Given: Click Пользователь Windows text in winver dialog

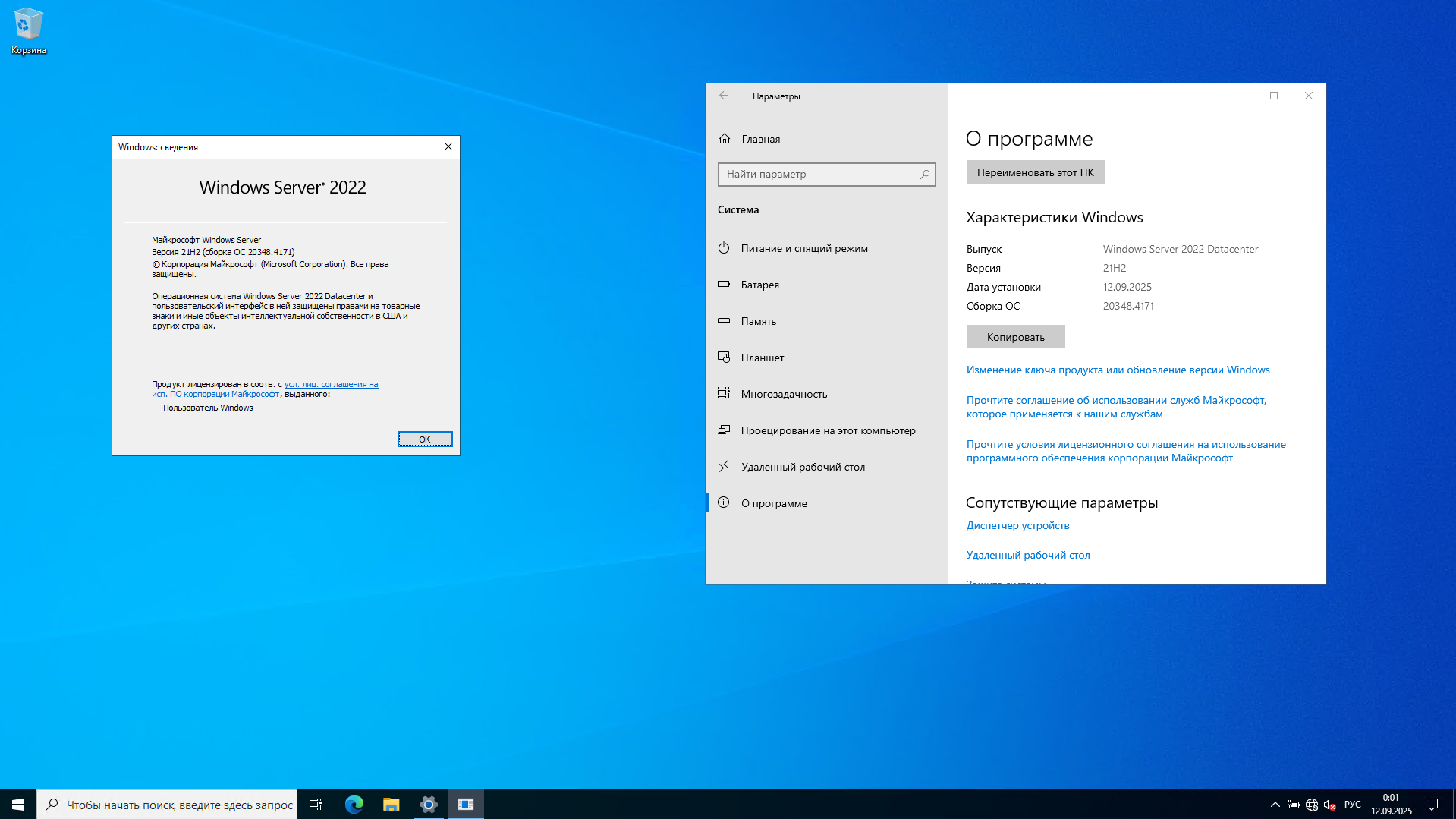Looking at the screenshot, I should [x=208, y=408].
